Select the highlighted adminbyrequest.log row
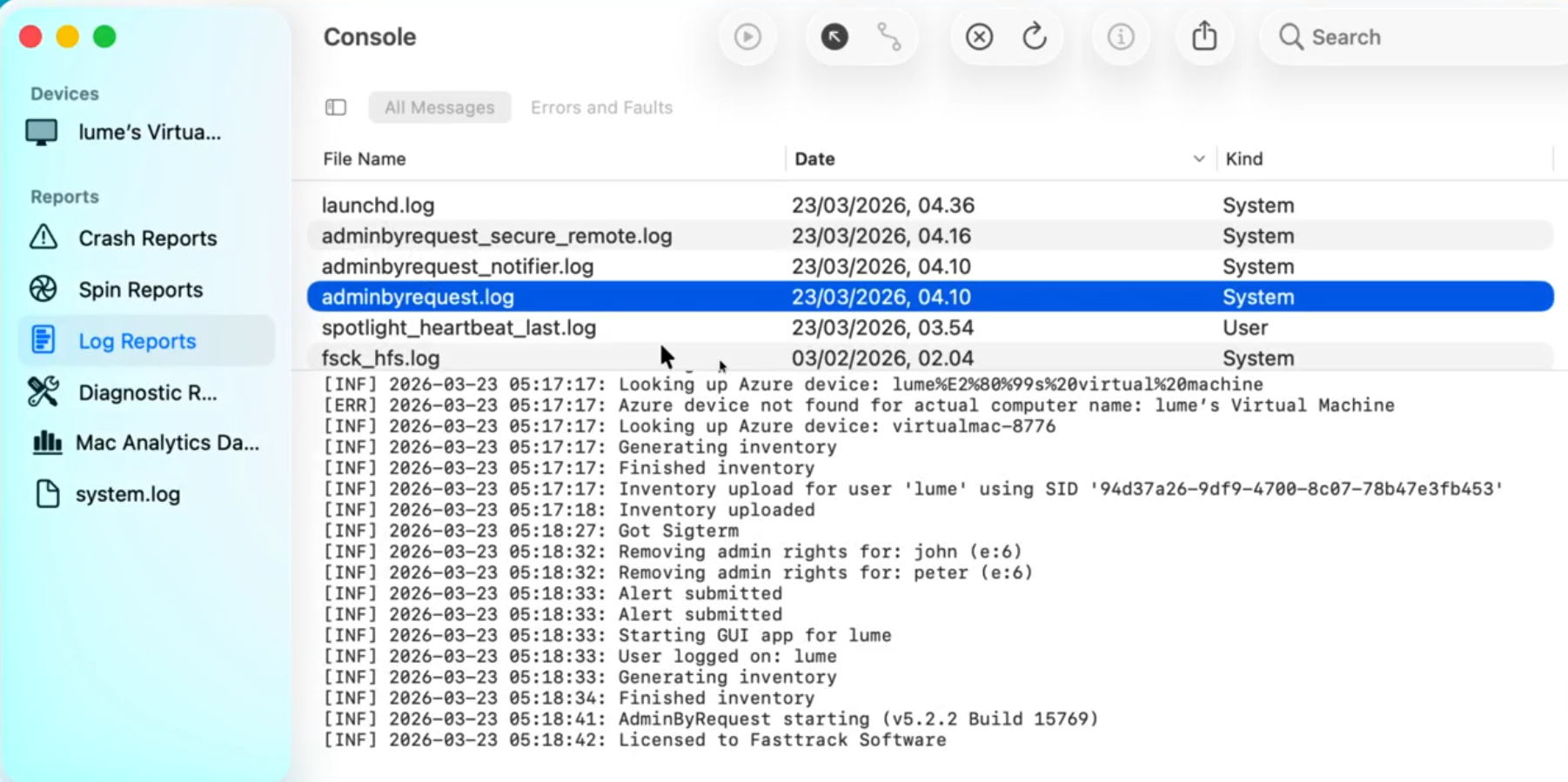This screenshot has height=782, width=1568. pyautogui.click(x=930, y=297)
